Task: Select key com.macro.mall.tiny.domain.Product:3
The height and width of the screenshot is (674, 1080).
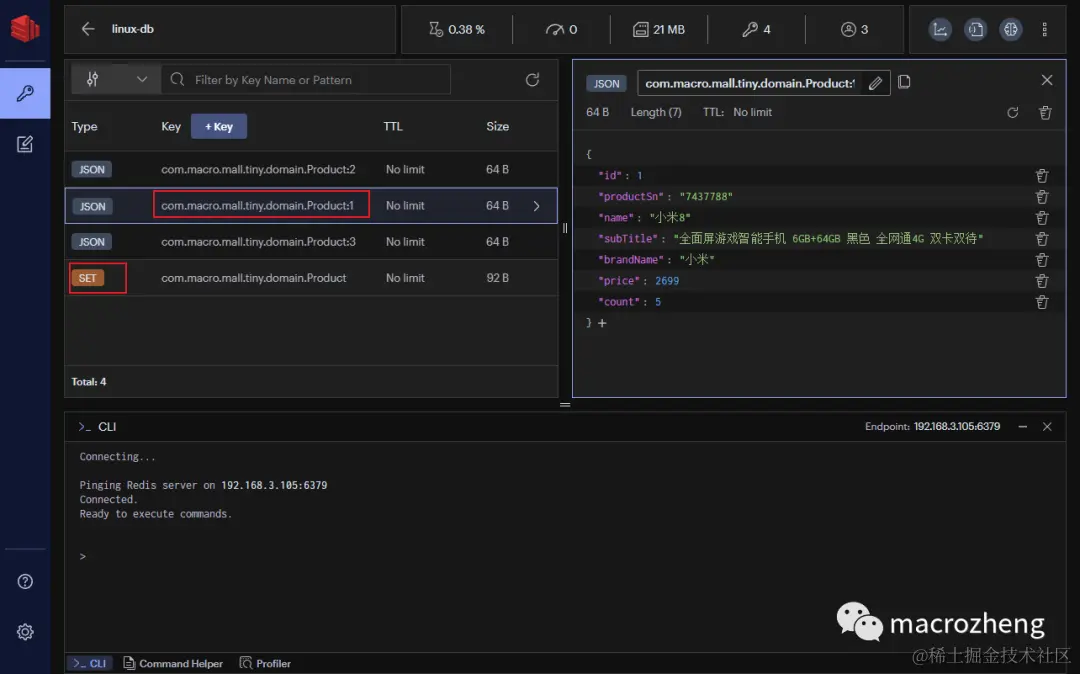Action: coord(258,242)
